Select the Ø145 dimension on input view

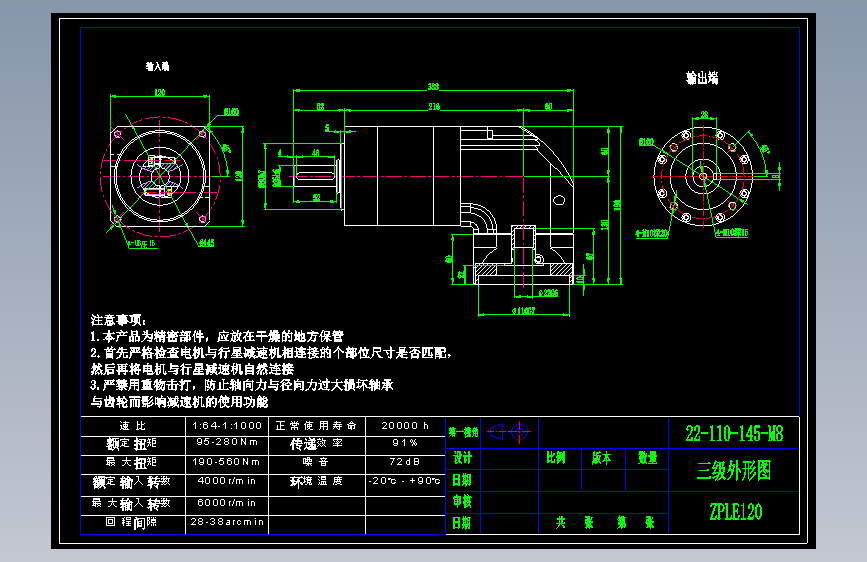[x=207, y=243]
